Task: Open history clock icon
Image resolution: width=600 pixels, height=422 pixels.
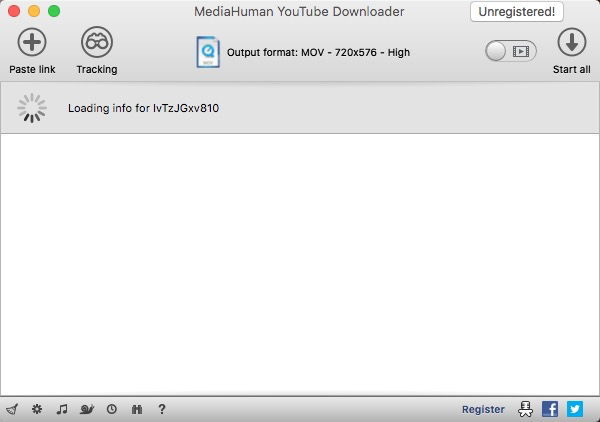Action: pos(112,409)
